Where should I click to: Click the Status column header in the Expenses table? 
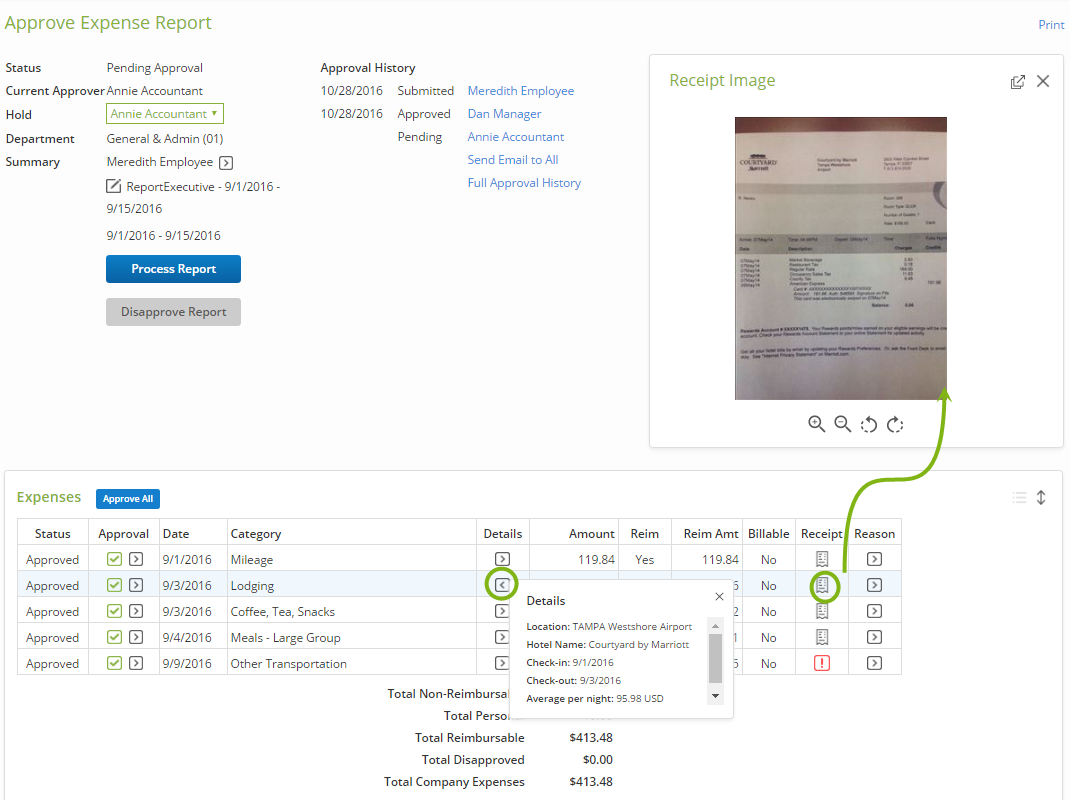[53, 534]
